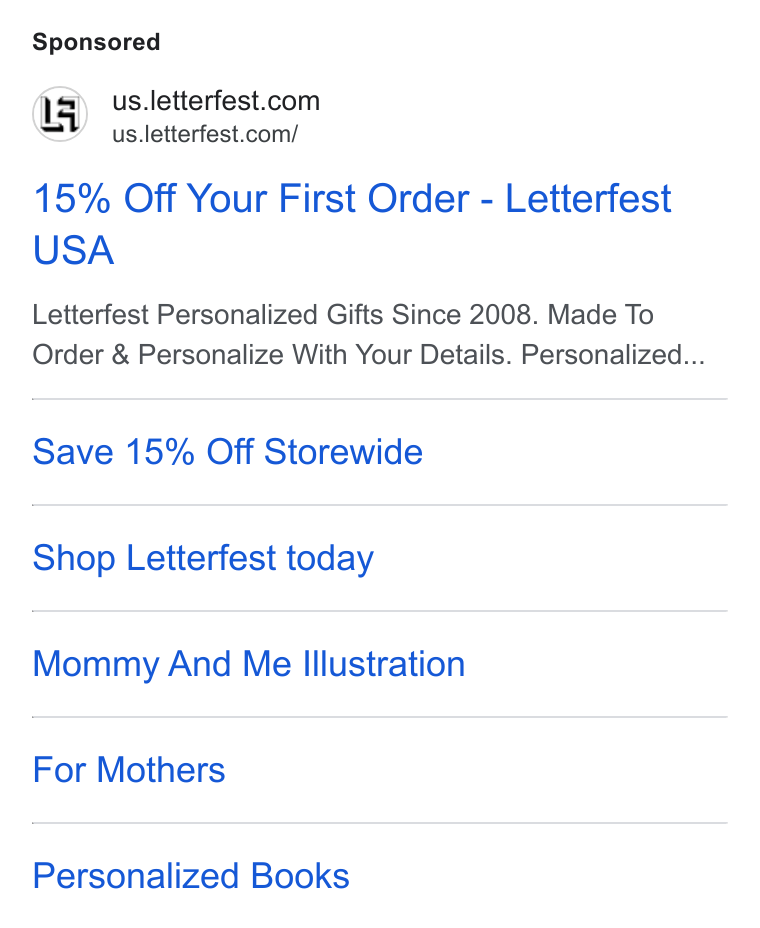760x928 pixels.
Task: Click 'Mothers' in the For Mothers sitelink
Action: pos(161,770)
